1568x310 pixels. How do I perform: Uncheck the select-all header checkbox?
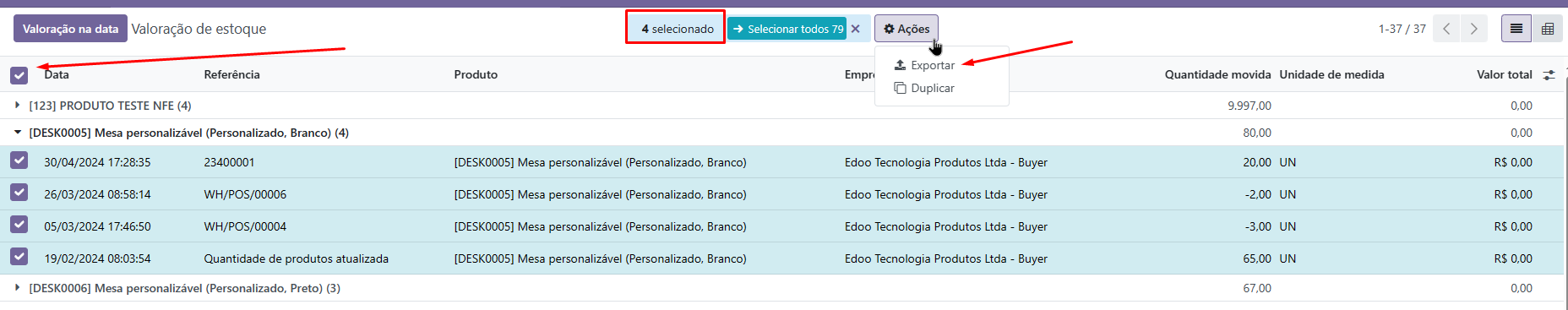19,75
